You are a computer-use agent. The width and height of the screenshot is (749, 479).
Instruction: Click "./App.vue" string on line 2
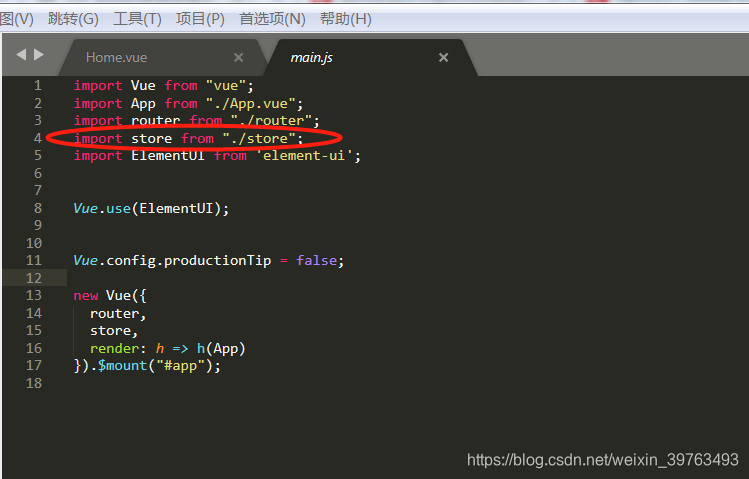pos(251,104)
